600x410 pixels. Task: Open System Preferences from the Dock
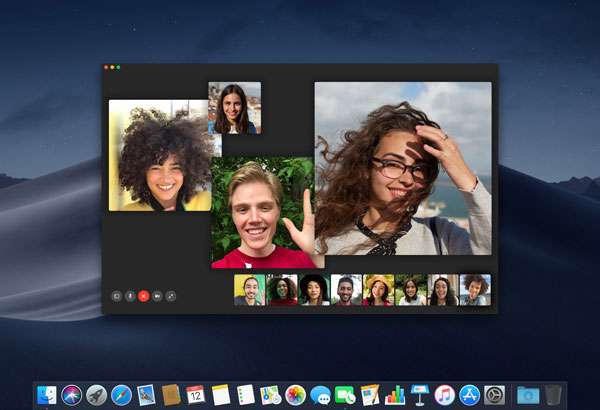494,395
